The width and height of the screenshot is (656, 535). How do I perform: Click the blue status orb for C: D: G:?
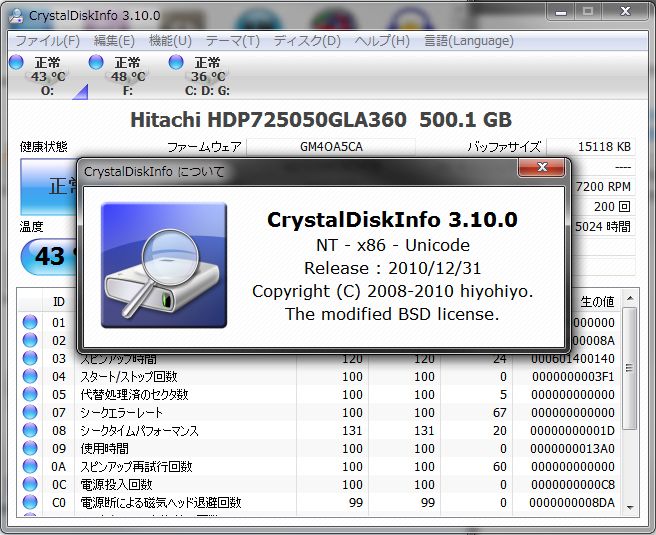pos(176,62)
